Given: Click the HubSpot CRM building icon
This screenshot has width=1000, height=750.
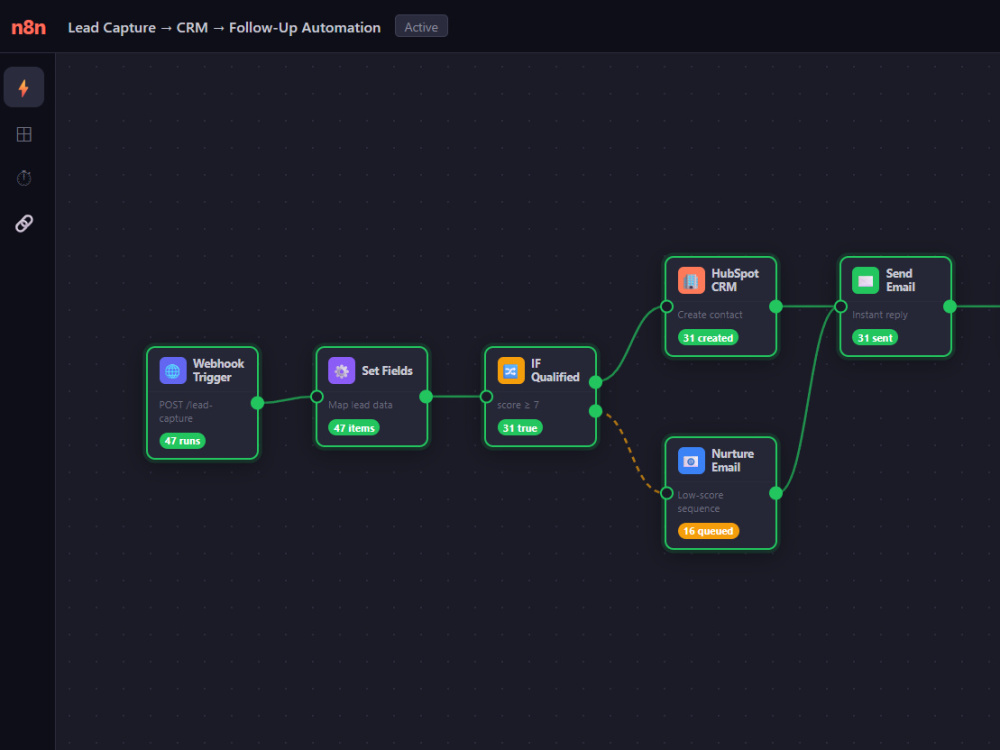Looking at the screenshot, I should tap(691, 281).
